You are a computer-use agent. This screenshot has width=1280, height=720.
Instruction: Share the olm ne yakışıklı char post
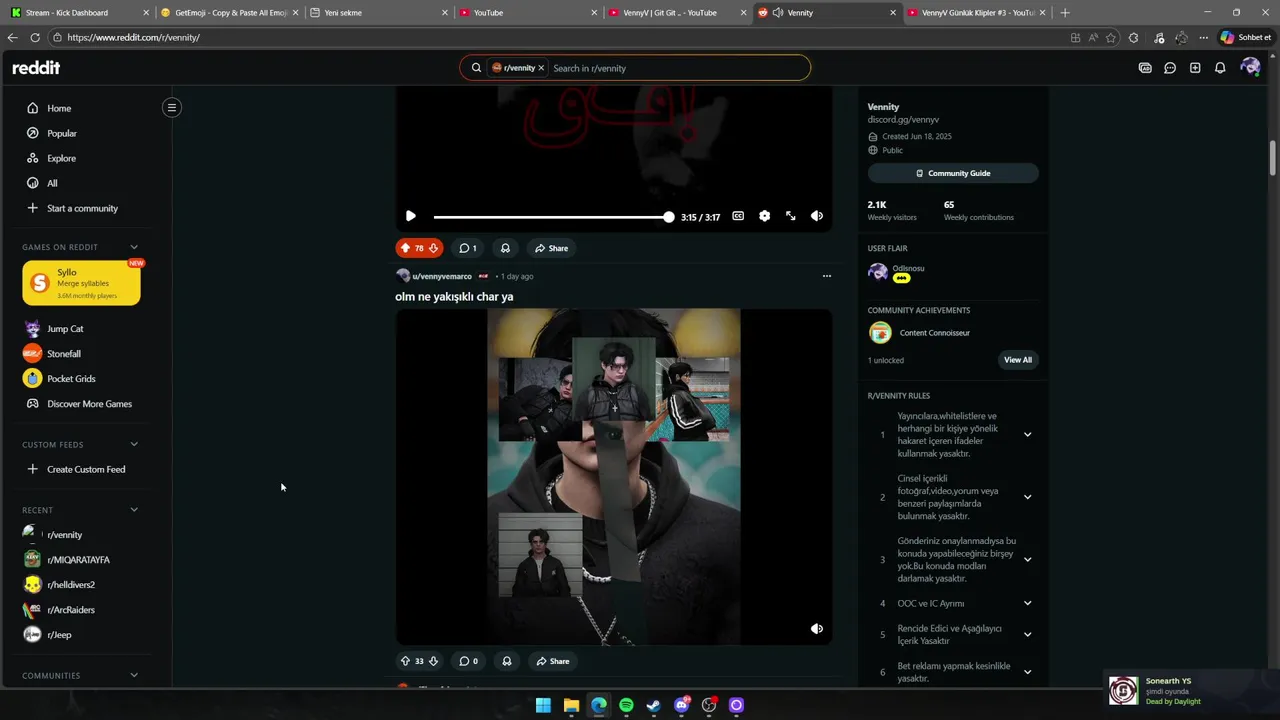point(552,661)
